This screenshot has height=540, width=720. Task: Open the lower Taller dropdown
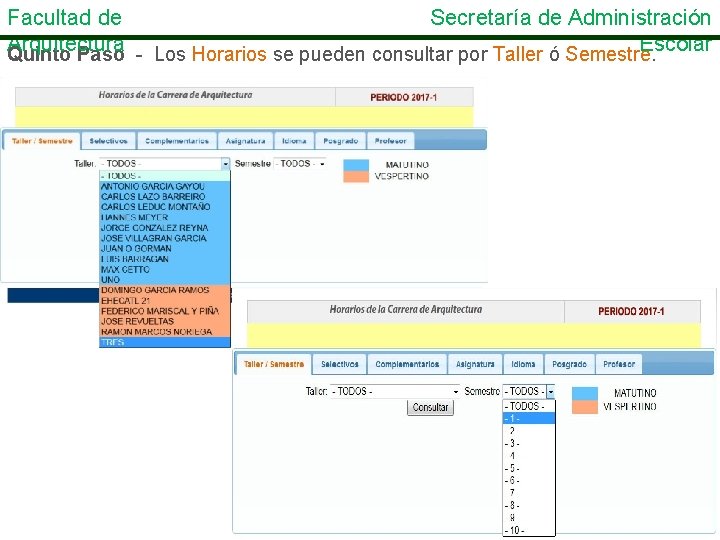(x=394, y=391)
